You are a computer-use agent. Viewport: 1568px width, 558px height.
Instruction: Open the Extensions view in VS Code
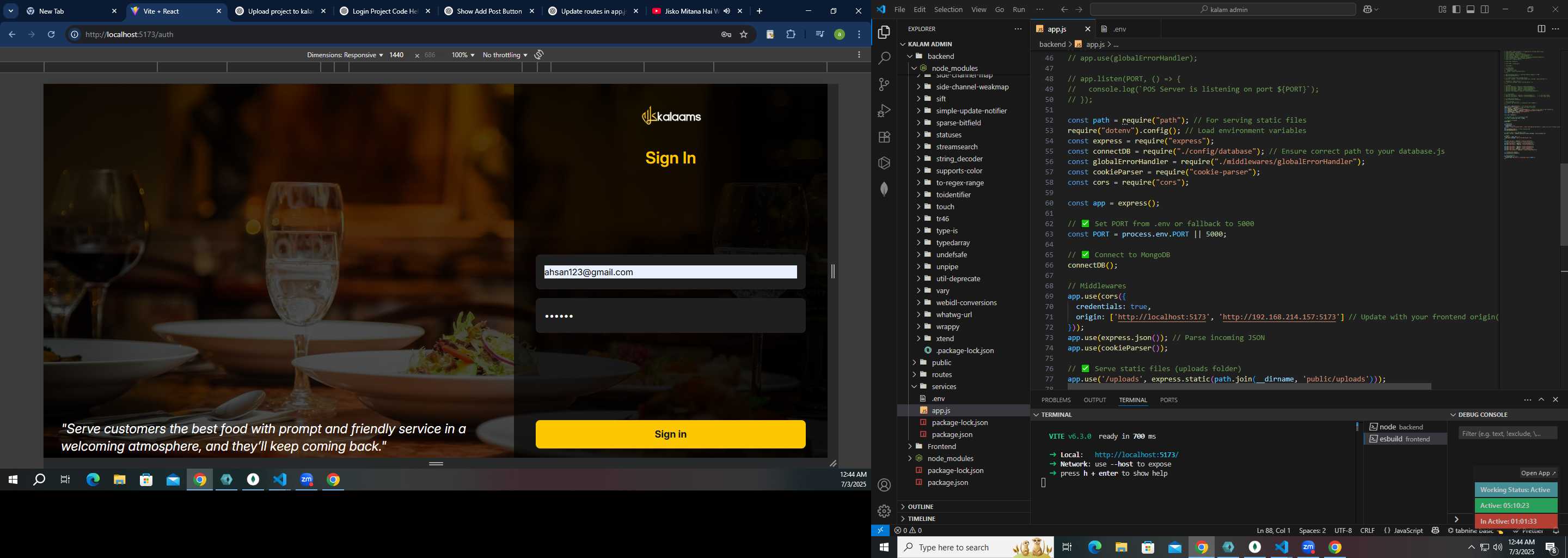[x=884, y=137]
